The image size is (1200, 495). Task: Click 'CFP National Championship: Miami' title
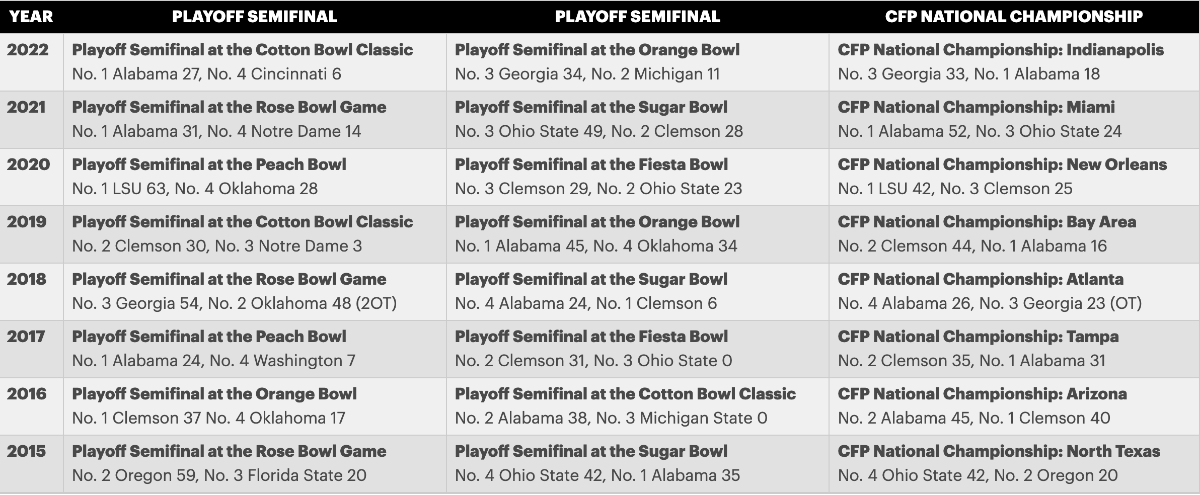pyautogui.click(x=976, y=107)
